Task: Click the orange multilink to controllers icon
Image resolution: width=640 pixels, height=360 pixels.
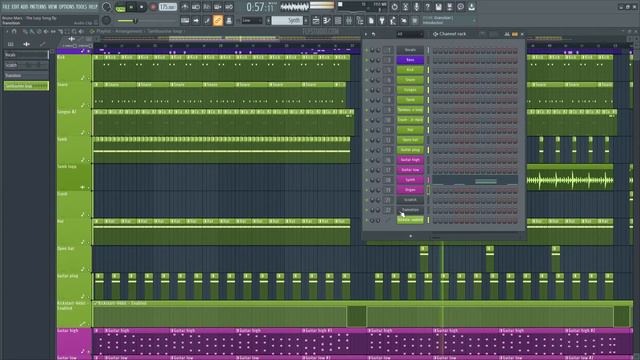Action: (218, 20)
